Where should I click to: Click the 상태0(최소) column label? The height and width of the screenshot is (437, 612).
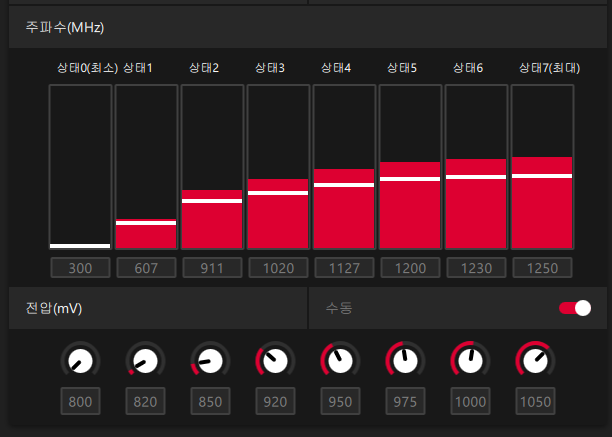(x=87, y=68)
